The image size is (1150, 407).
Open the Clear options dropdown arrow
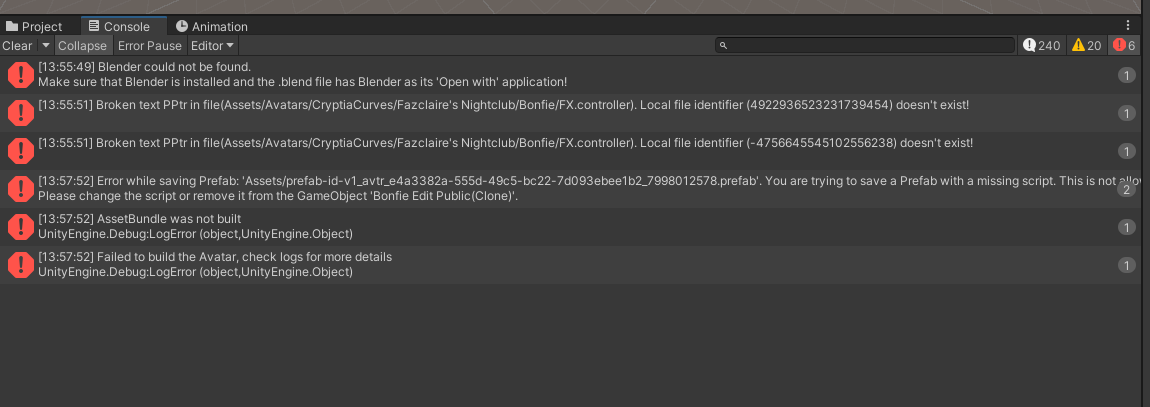pos(45,45)
